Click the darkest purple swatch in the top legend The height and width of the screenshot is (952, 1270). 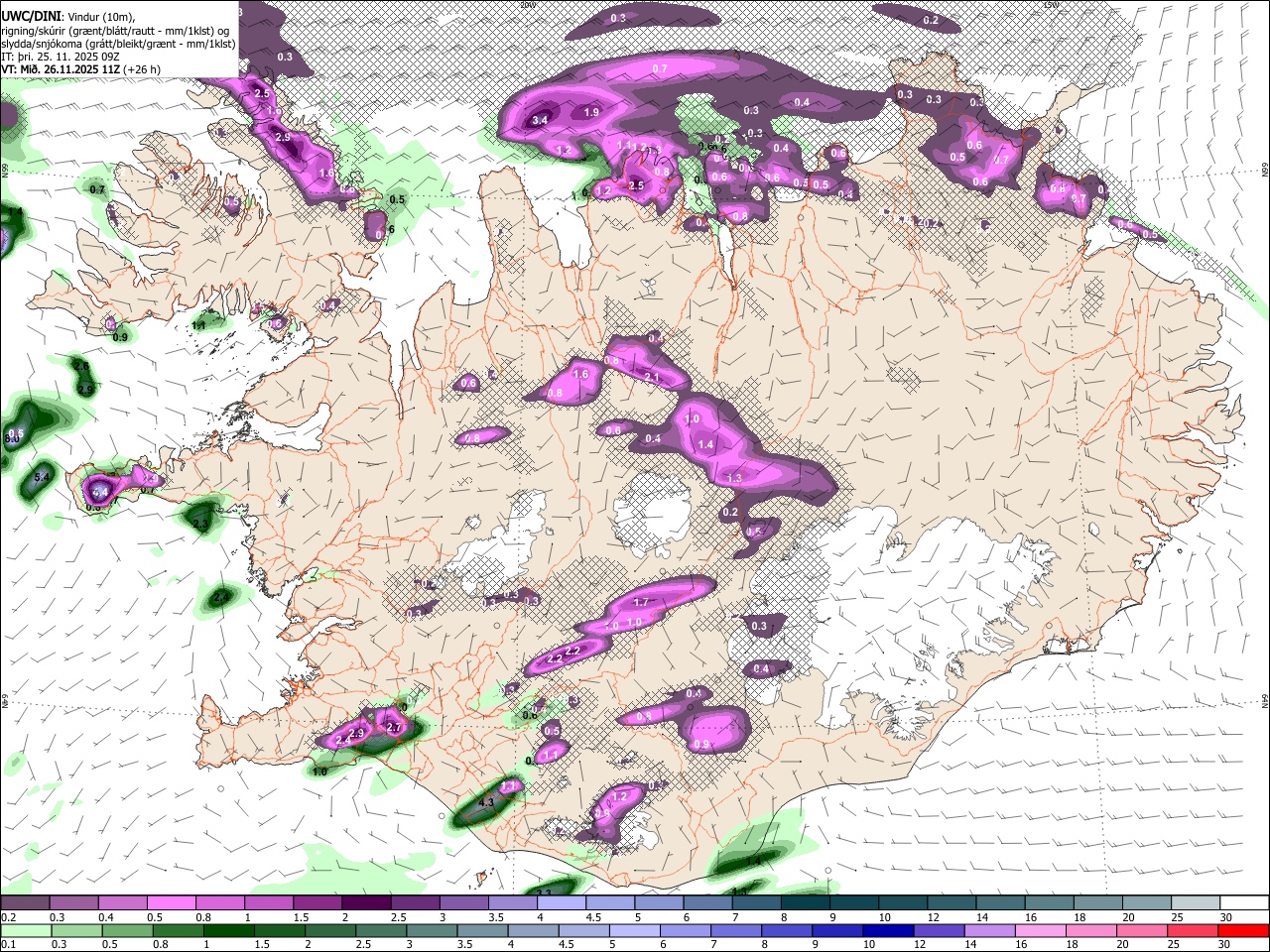[365, 903]
